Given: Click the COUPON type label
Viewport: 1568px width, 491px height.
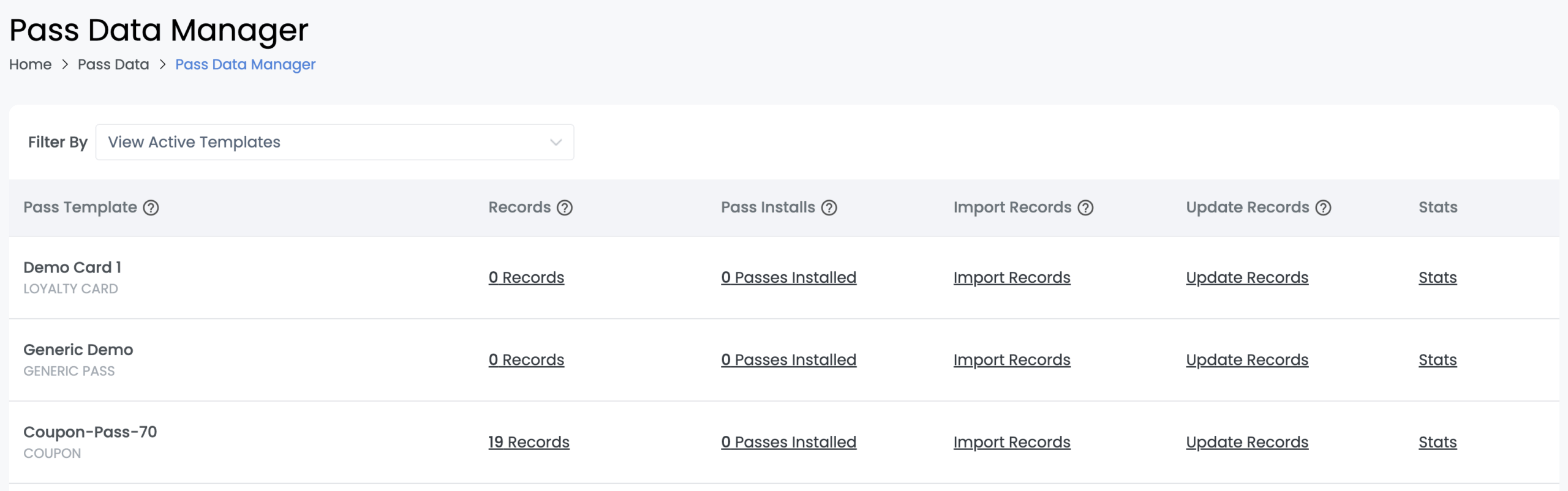Looking at the screenshot, I should 52,454.
